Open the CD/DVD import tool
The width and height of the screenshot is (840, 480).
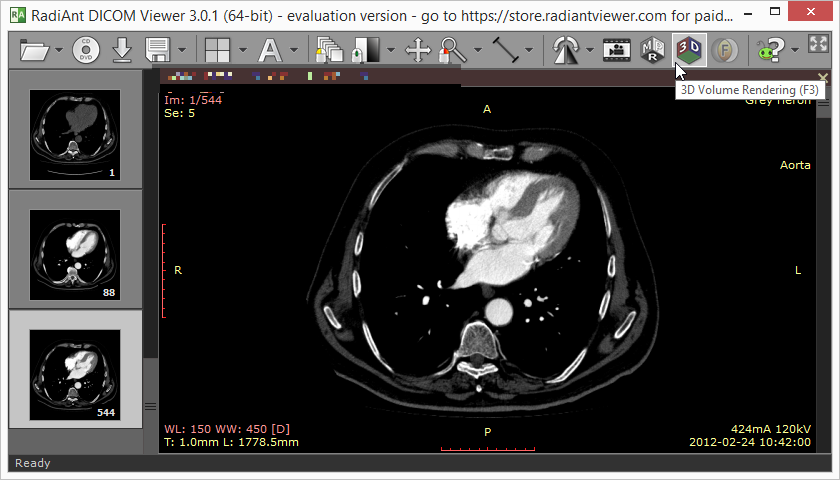(x=86, y=50)
